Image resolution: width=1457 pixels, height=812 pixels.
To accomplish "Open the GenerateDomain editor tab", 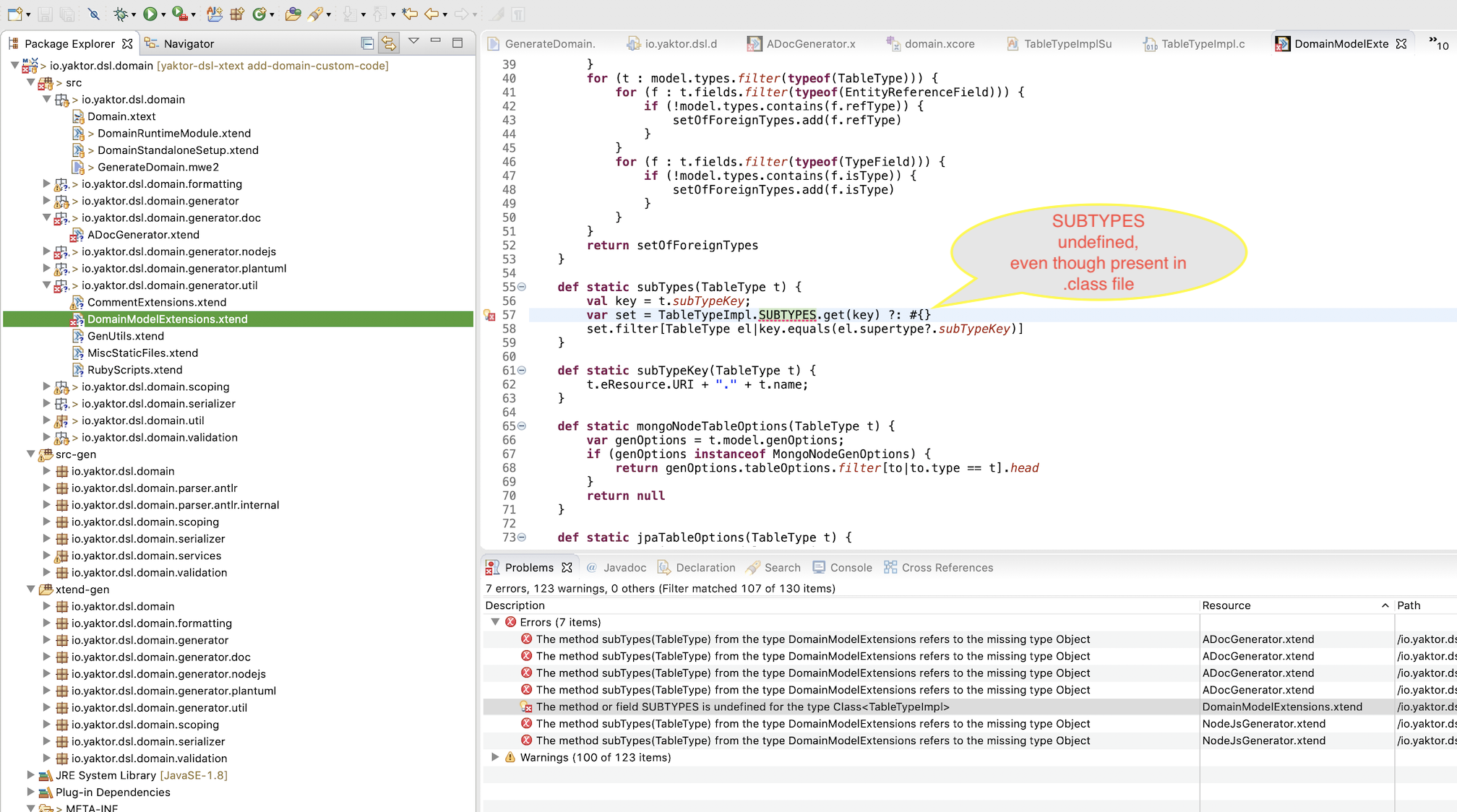I will click(542, 43).
